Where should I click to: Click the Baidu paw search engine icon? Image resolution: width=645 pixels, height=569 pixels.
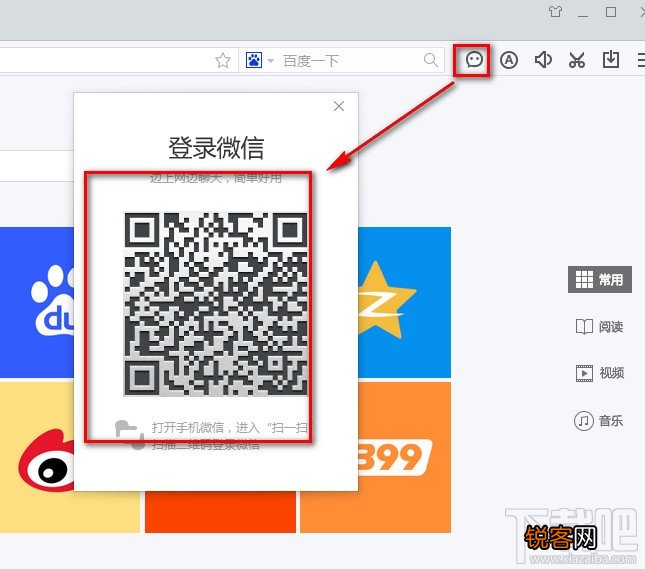(254, 60)
